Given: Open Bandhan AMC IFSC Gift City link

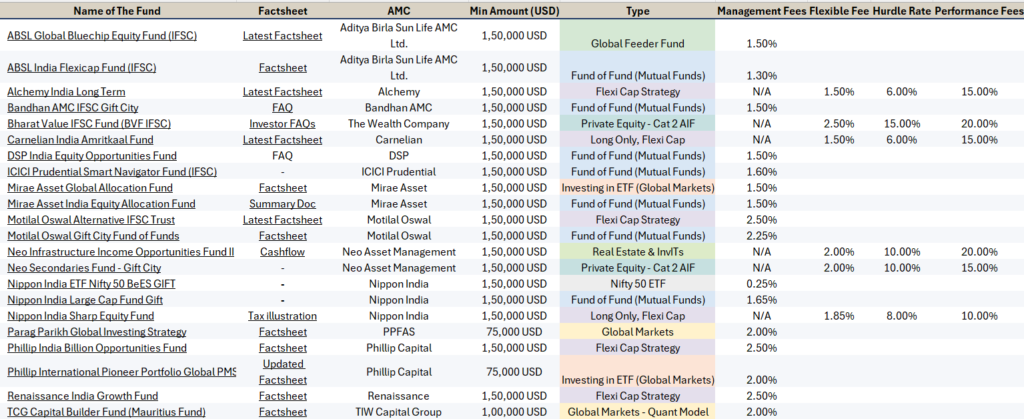Looking at the screenshot, I should 72,108.
